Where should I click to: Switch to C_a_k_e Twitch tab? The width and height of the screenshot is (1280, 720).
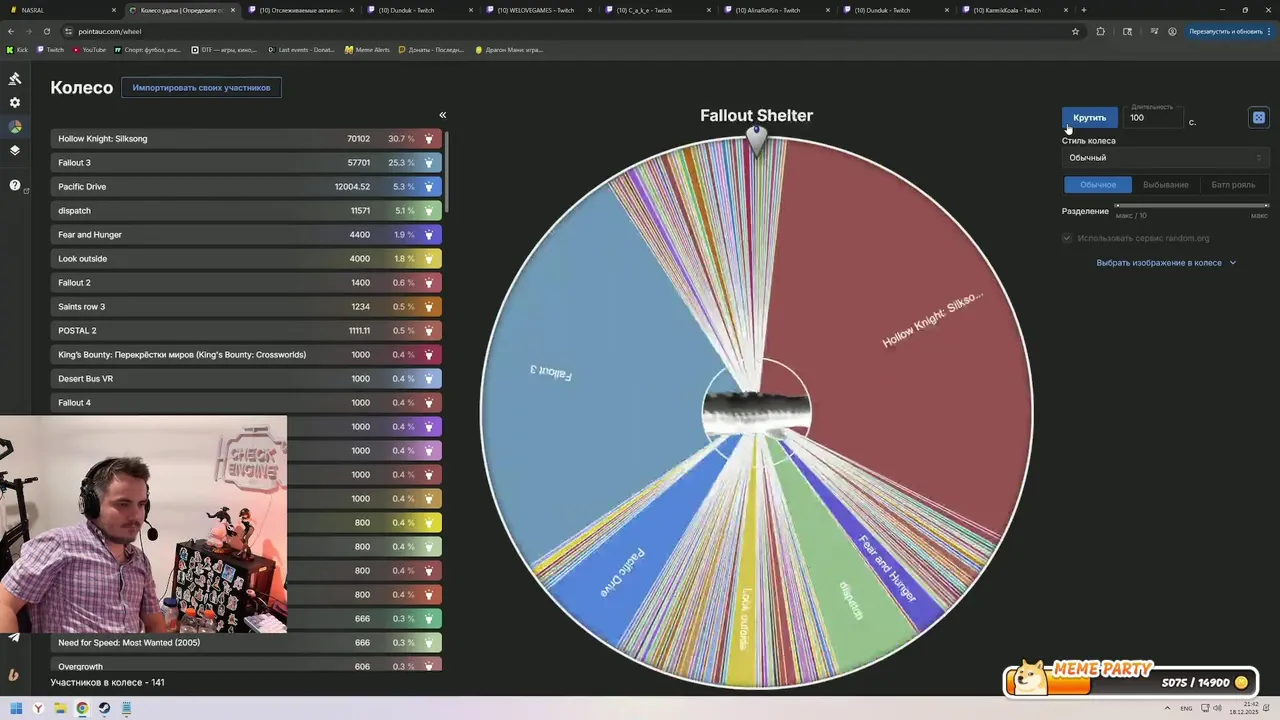(x=660, y=10)
